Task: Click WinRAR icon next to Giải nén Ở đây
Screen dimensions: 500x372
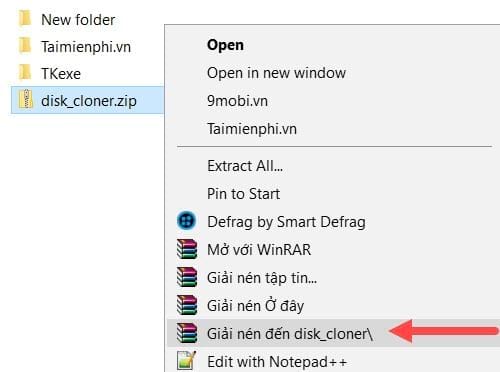Action: 187,305
